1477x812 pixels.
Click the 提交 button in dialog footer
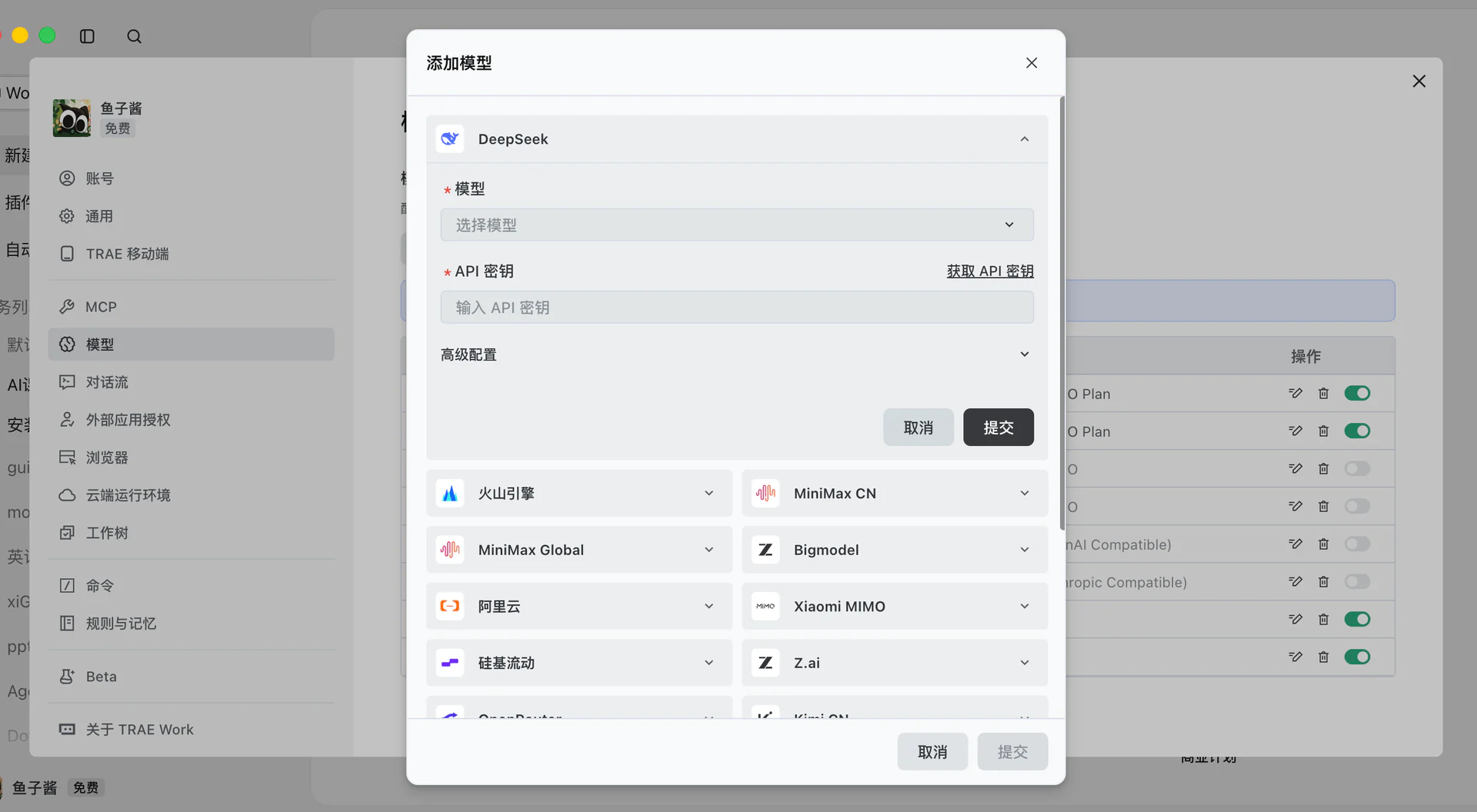pos(1012,752)
